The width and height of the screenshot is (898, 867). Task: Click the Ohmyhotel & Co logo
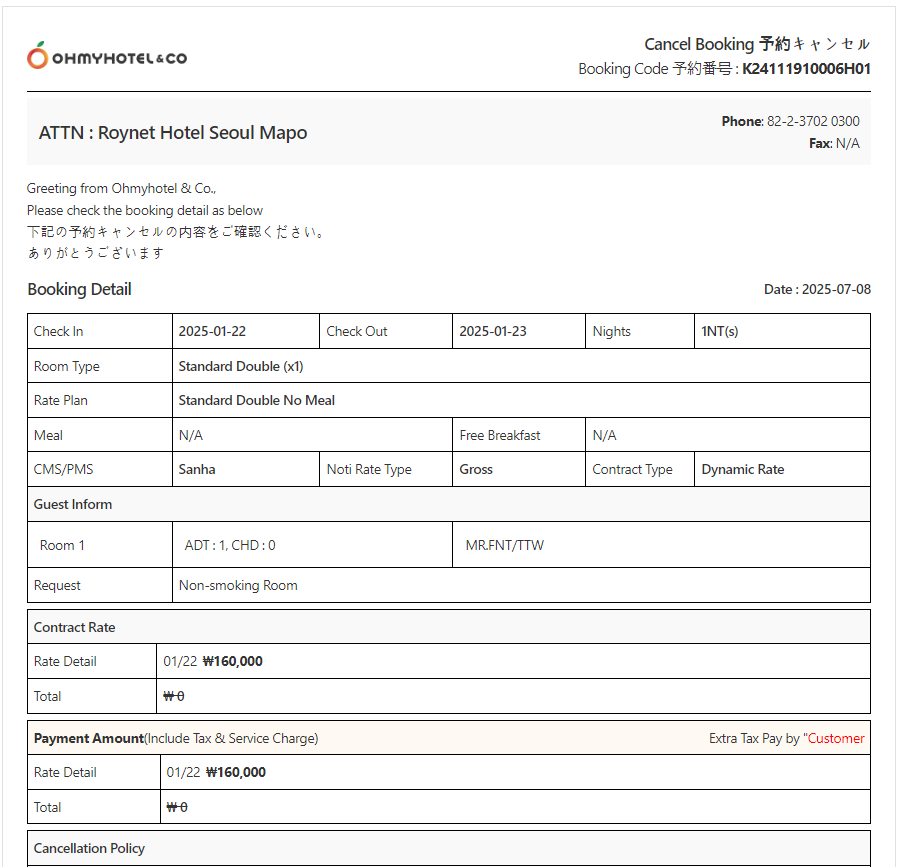tap(107, 57)
